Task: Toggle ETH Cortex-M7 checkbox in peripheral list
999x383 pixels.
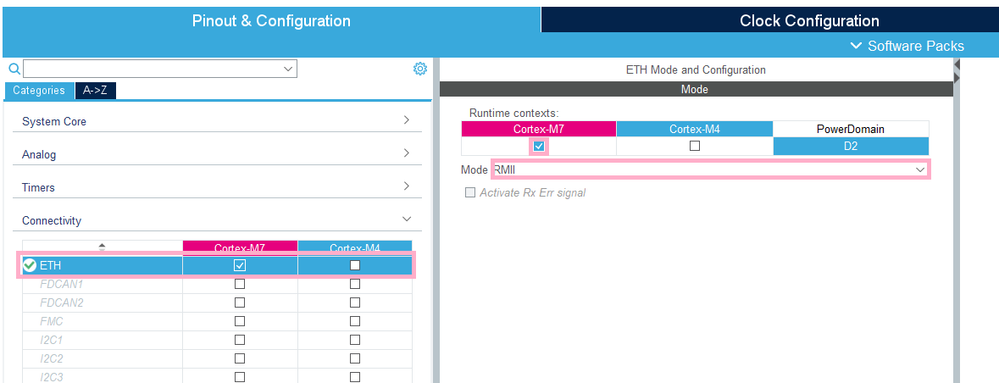Action: click(240, 265)
